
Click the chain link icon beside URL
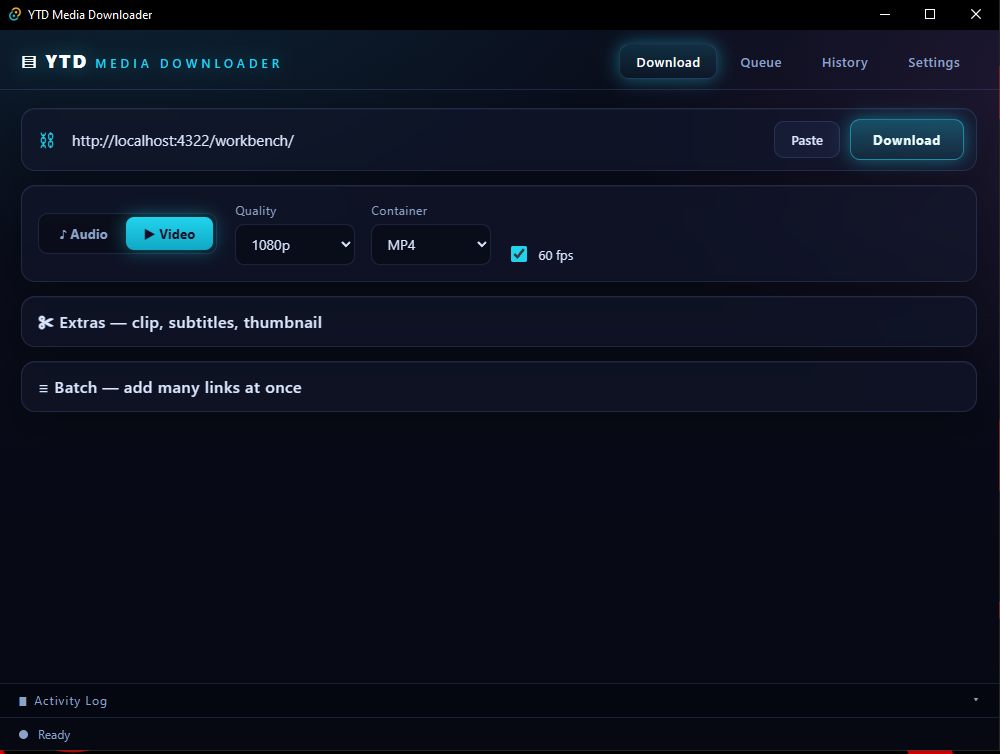47,140
